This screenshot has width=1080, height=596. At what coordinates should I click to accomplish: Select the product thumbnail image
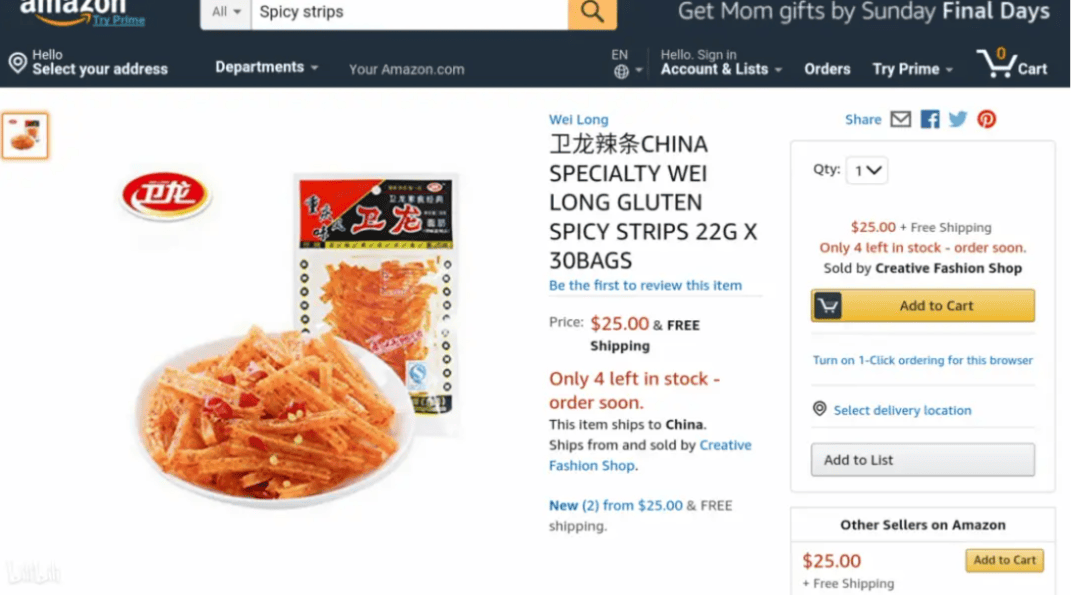pos(25,136)
